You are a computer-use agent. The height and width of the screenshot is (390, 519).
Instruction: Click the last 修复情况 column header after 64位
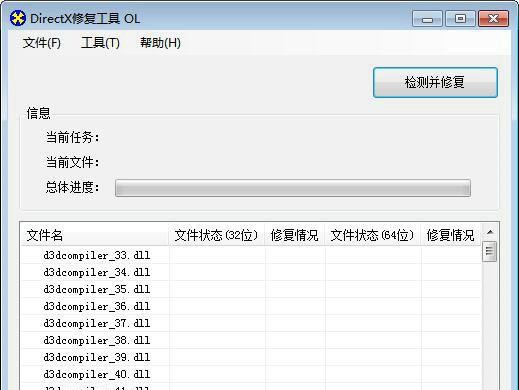(451, 235)
